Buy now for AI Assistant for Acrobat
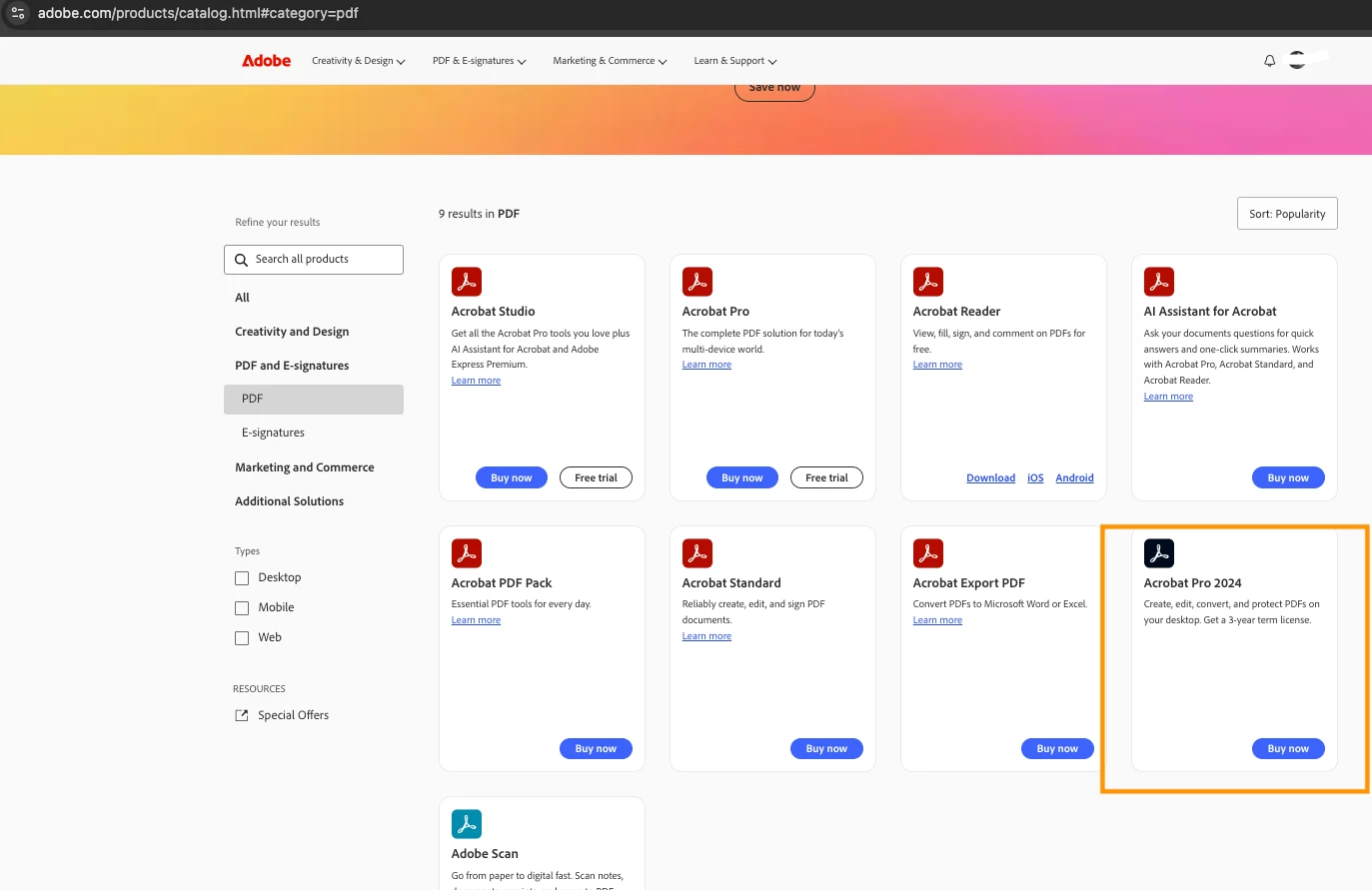The width and height of the screenshot is (1372, 890). click(x=1288, y=477)
